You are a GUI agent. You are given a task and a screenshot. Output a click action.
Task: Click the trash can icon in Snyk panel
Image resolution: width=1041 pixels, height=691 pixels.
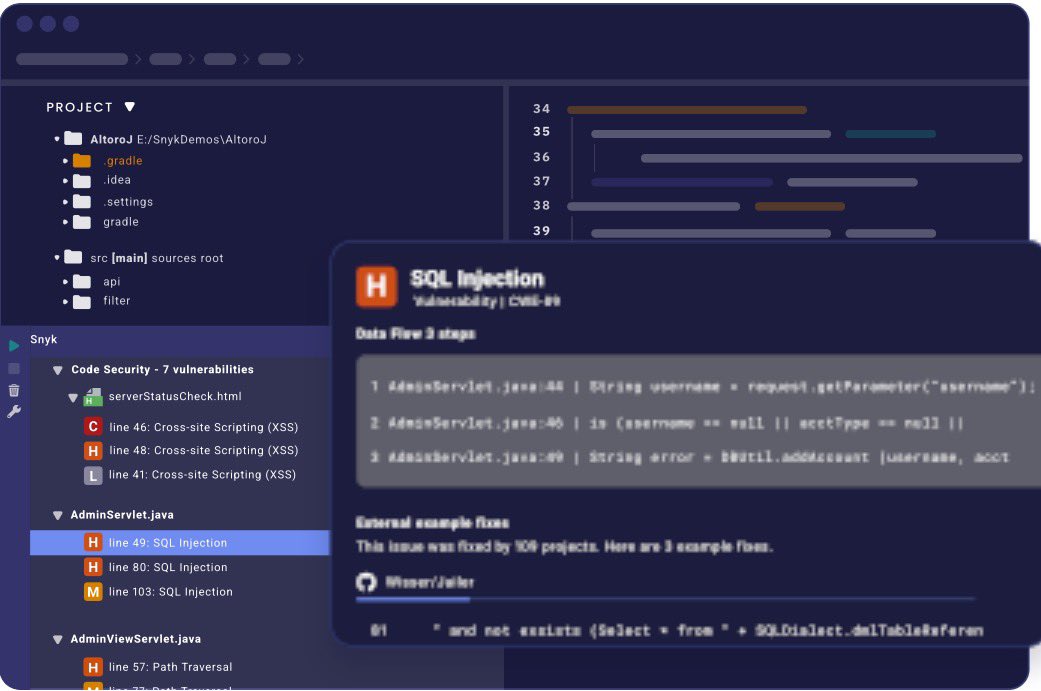pos(14,390)
